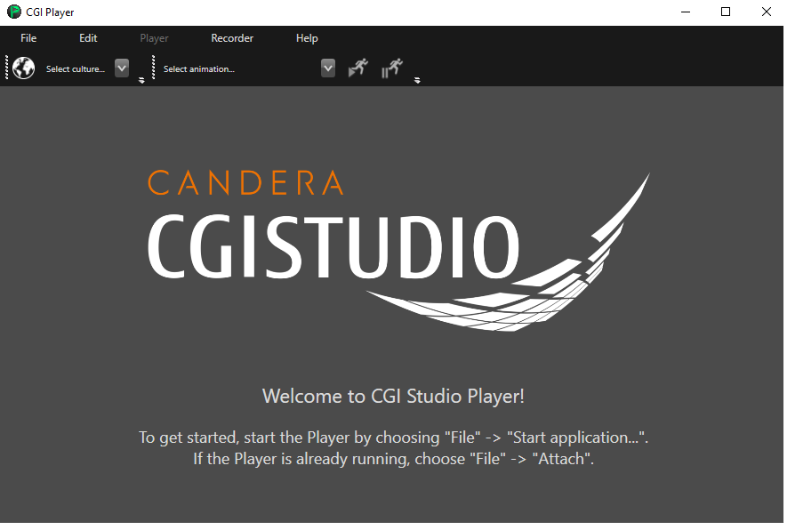785x524 pixels.
Task: Open overflow options after the animation toolbar
Action: (417, 80)
